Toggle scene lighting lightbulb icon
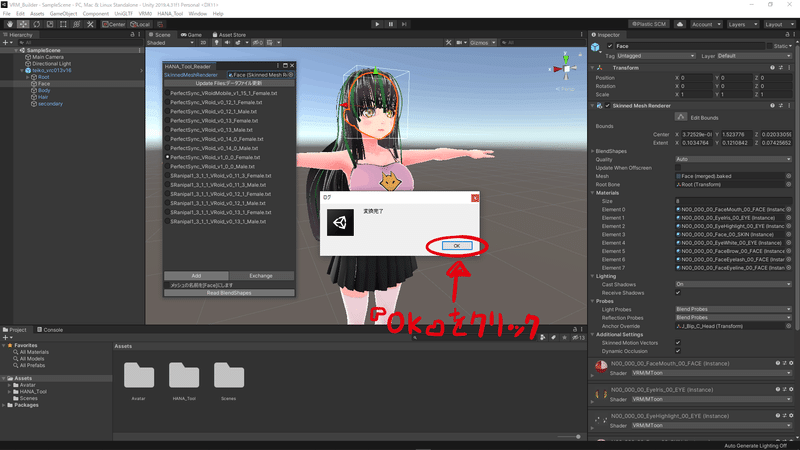The height and width of the screenshot is (450, 800). coord(216,42)
